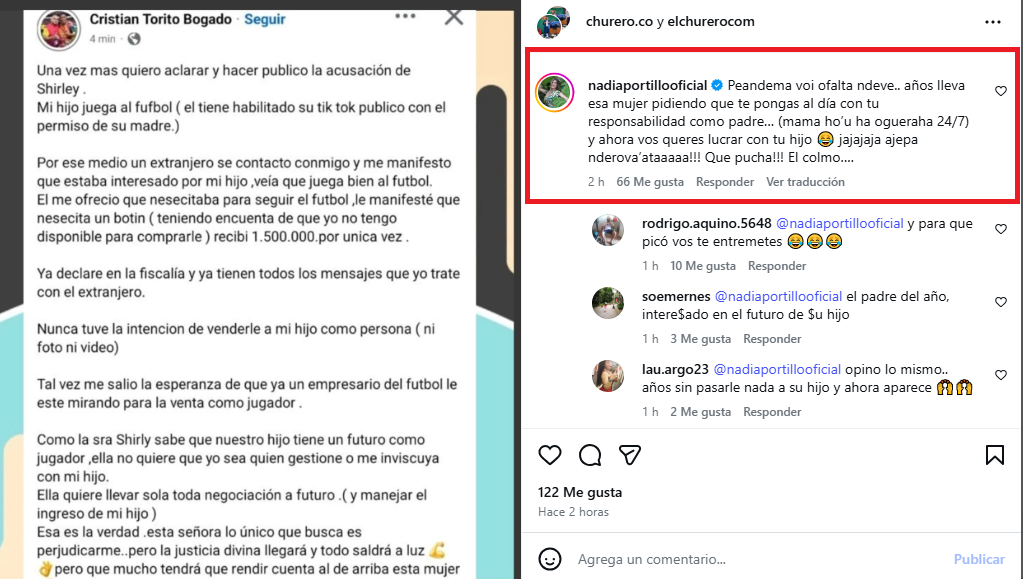Open the Facebook post three-dots options
This screenshot has width=1023, height=579.
point(405,16)
